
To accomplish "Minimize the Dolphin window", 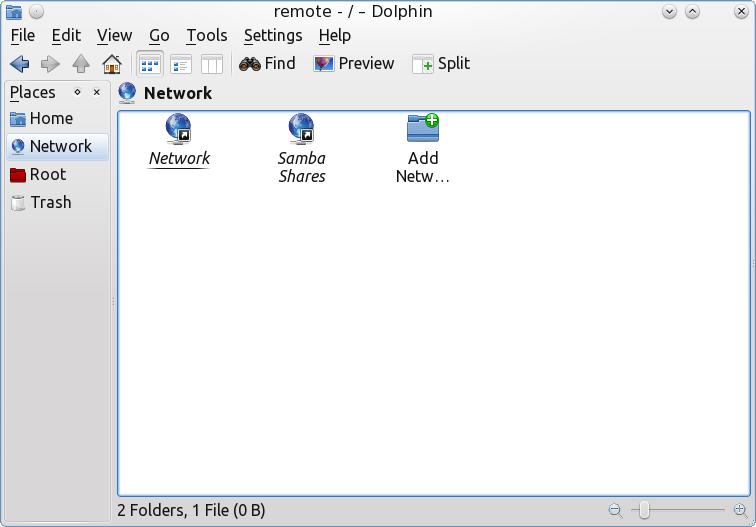I will [669, 12].
